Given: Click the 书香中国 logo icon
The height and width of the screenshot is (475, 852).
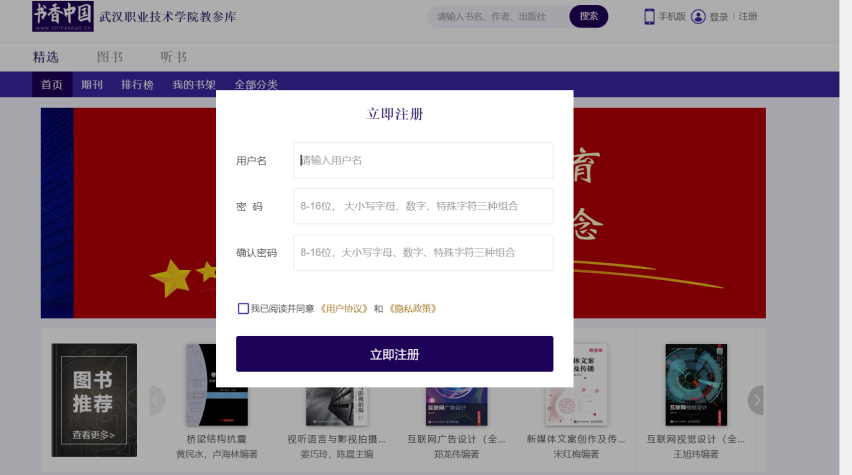Looking at the screenshot, I should point(62,16).
